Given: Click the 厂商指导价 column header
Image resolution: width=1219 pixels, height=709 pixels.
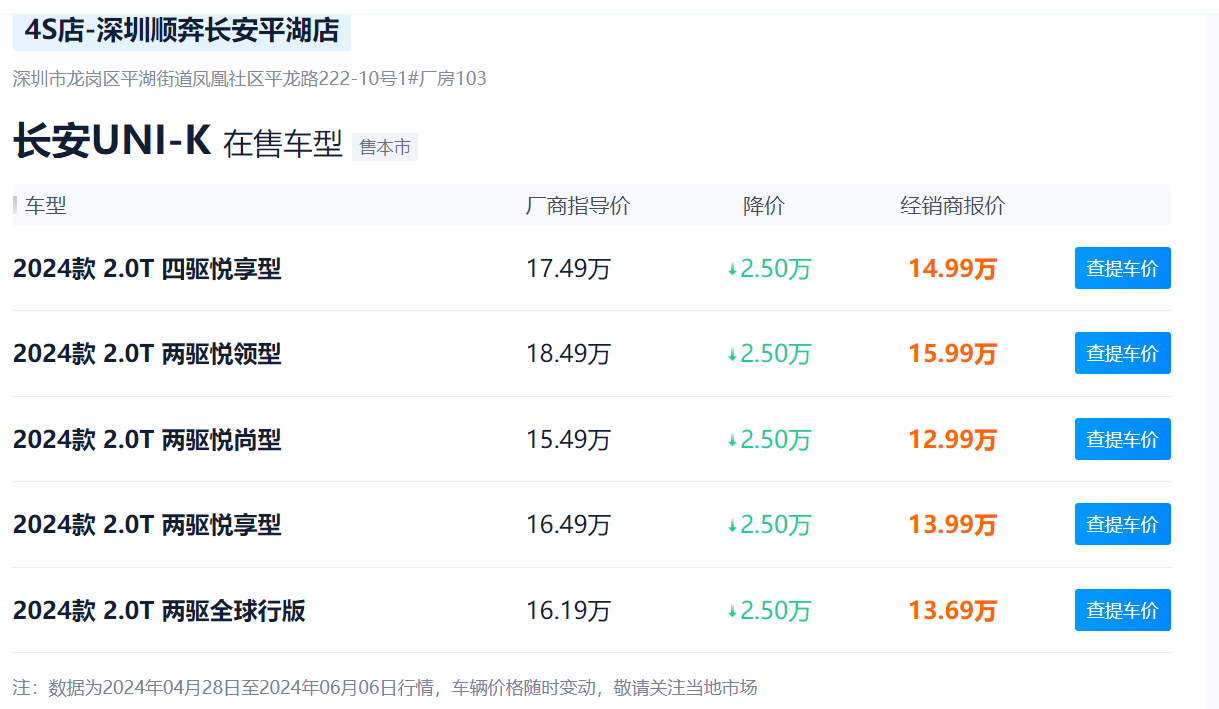Looking at the screenshot, I should click(577, 206).
